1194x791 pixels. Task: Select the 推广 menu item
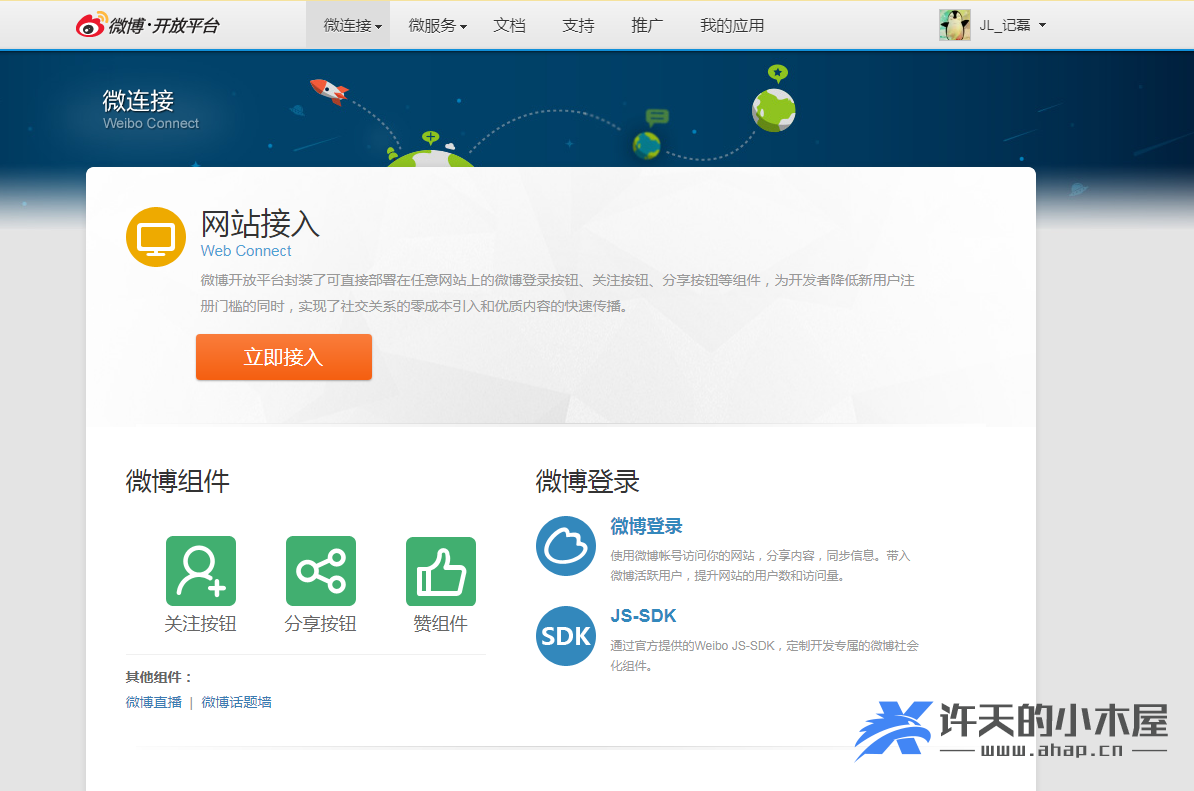coord(647,25)
